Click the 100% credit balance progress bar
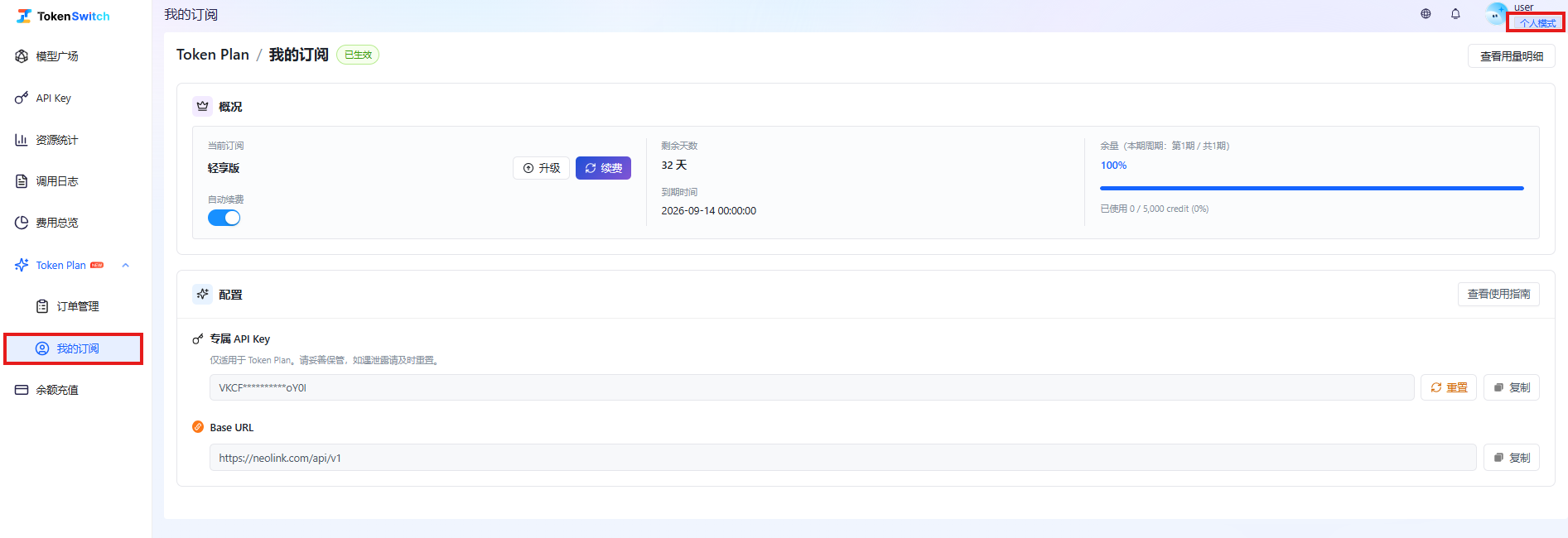Viewport: 1568px width, 538px height. click(1312, 189)
